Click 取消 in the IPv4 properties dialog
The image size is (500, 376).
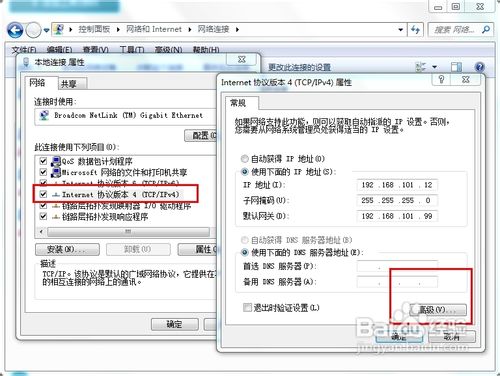(452, 337)
